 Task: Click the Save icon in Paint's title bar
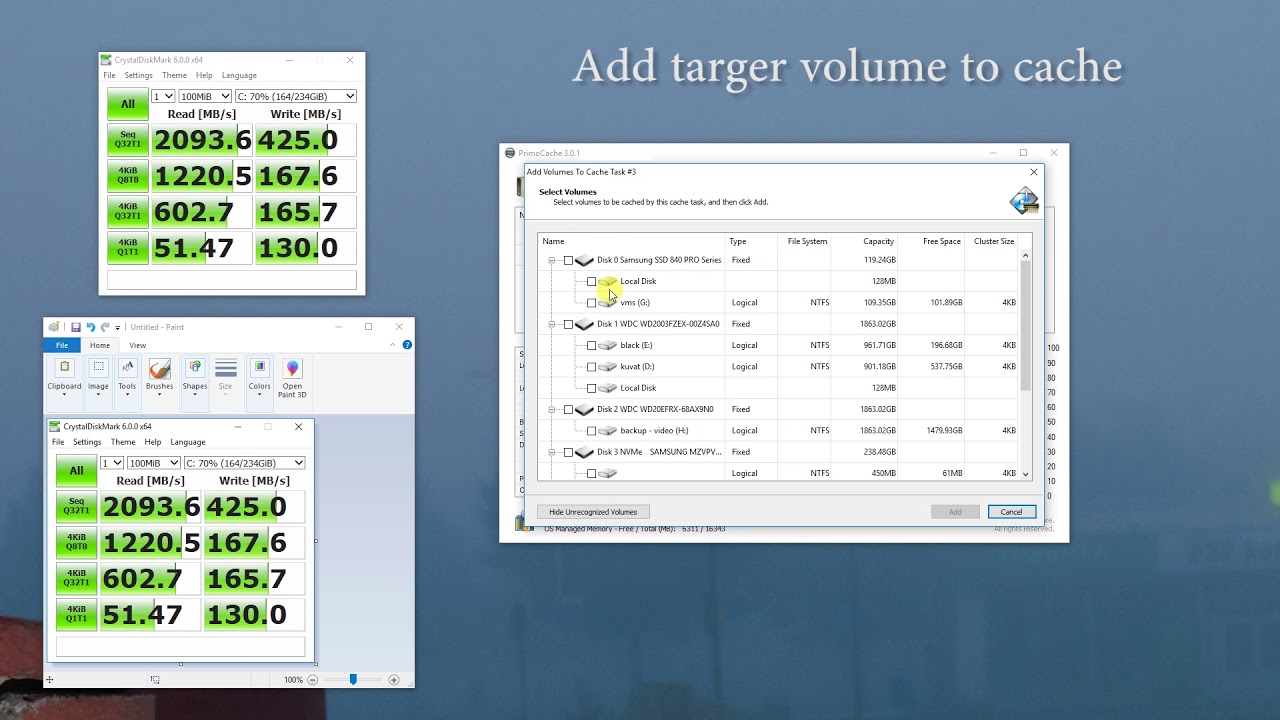[75, 327]
